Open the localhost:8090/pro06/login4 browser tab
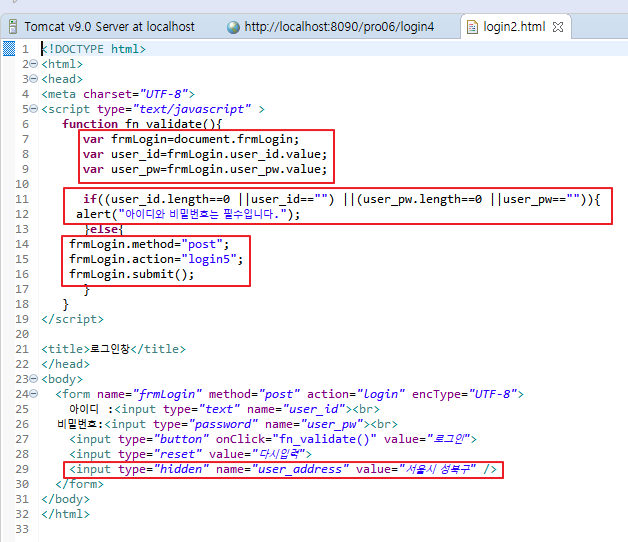 pos(330,27)
